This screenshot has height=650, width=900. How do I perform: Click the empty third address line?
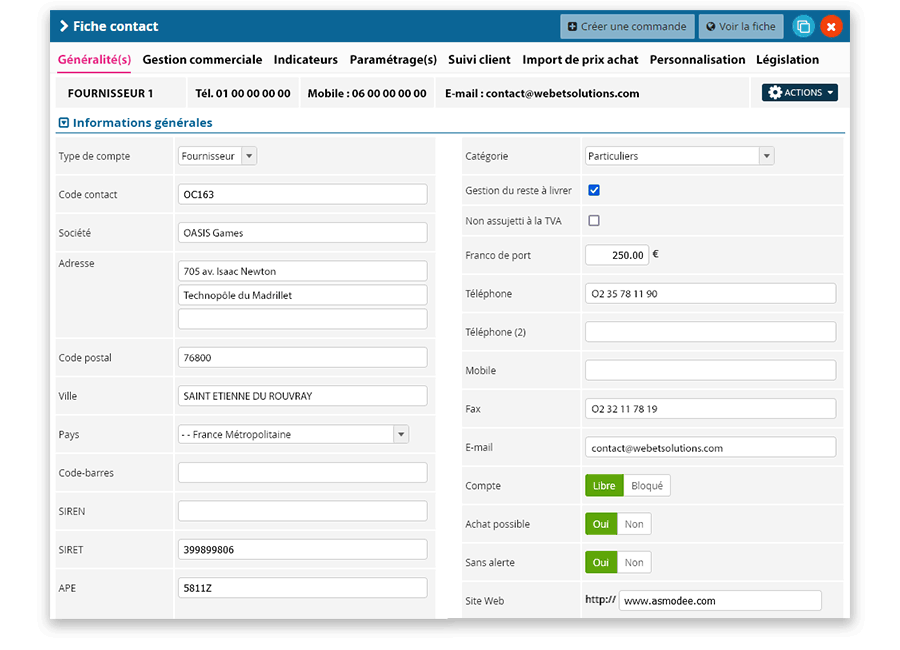(302, 319)
